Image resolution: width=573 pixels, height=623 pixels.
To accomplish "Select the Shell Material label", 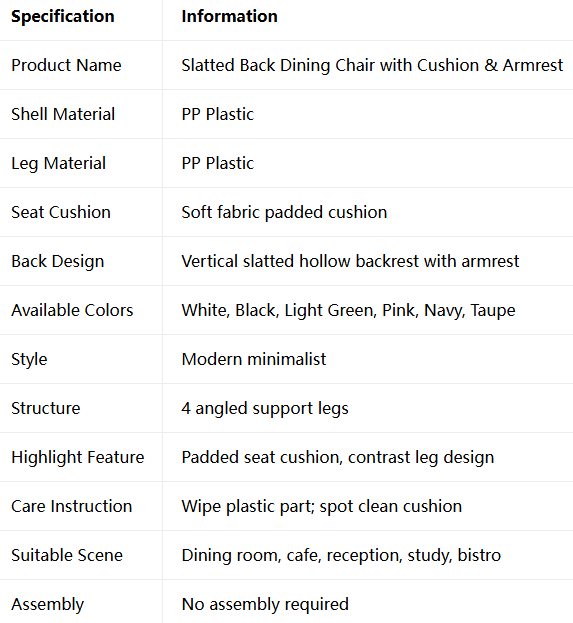I will click(x=63, y=114).
